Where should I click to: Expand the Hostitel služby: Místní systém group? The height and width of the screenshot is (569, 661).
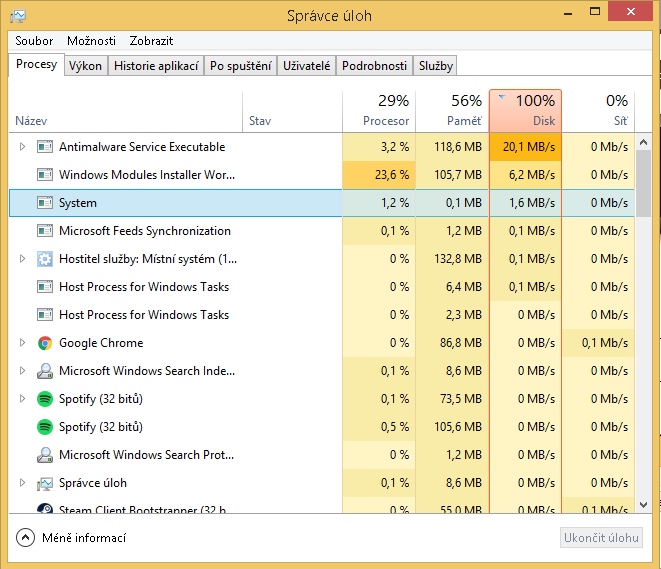pyautogui.click(x=22, y=259)
